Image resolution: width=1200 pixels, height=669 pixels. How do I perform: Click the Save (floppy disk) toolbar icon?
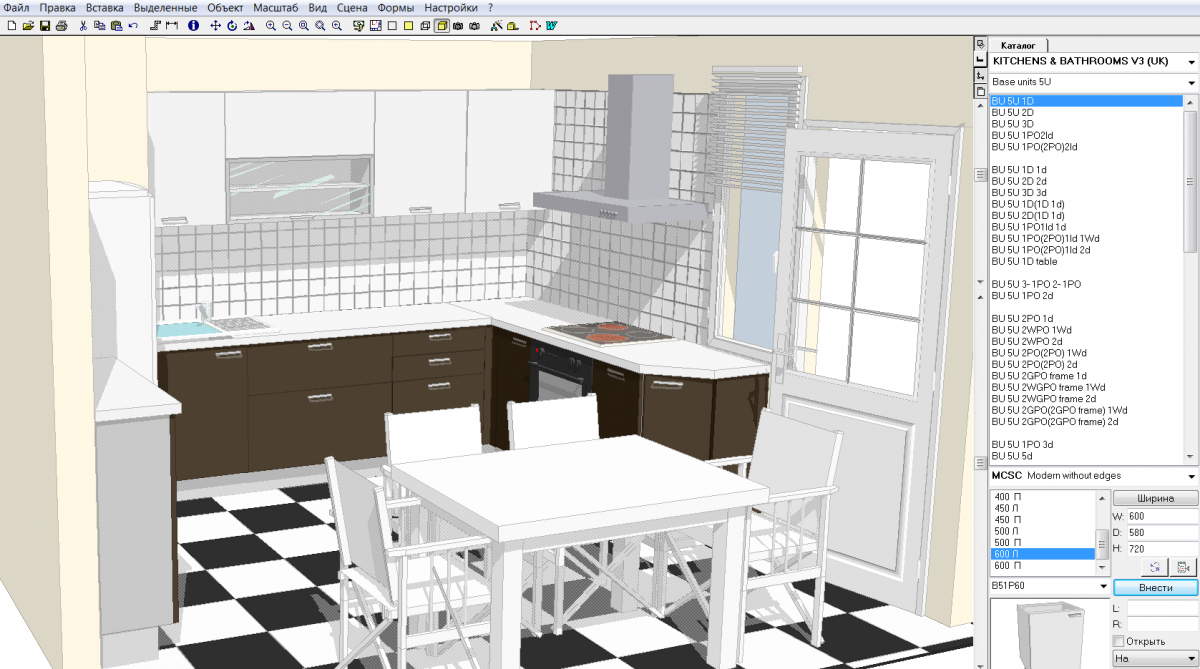(x=45, y=25)
